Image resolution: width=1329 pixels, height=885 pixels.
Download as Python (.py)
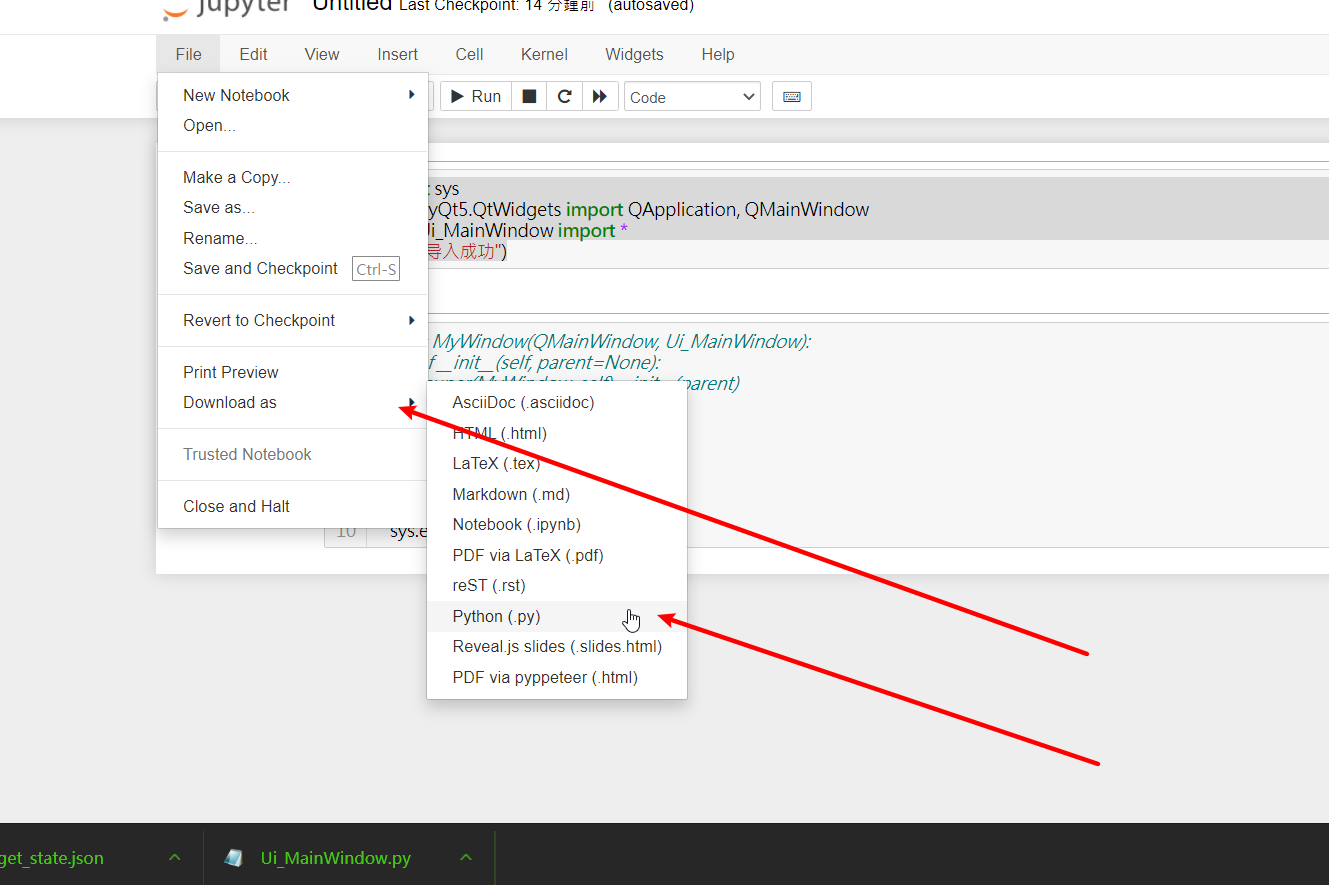[556, 616]
